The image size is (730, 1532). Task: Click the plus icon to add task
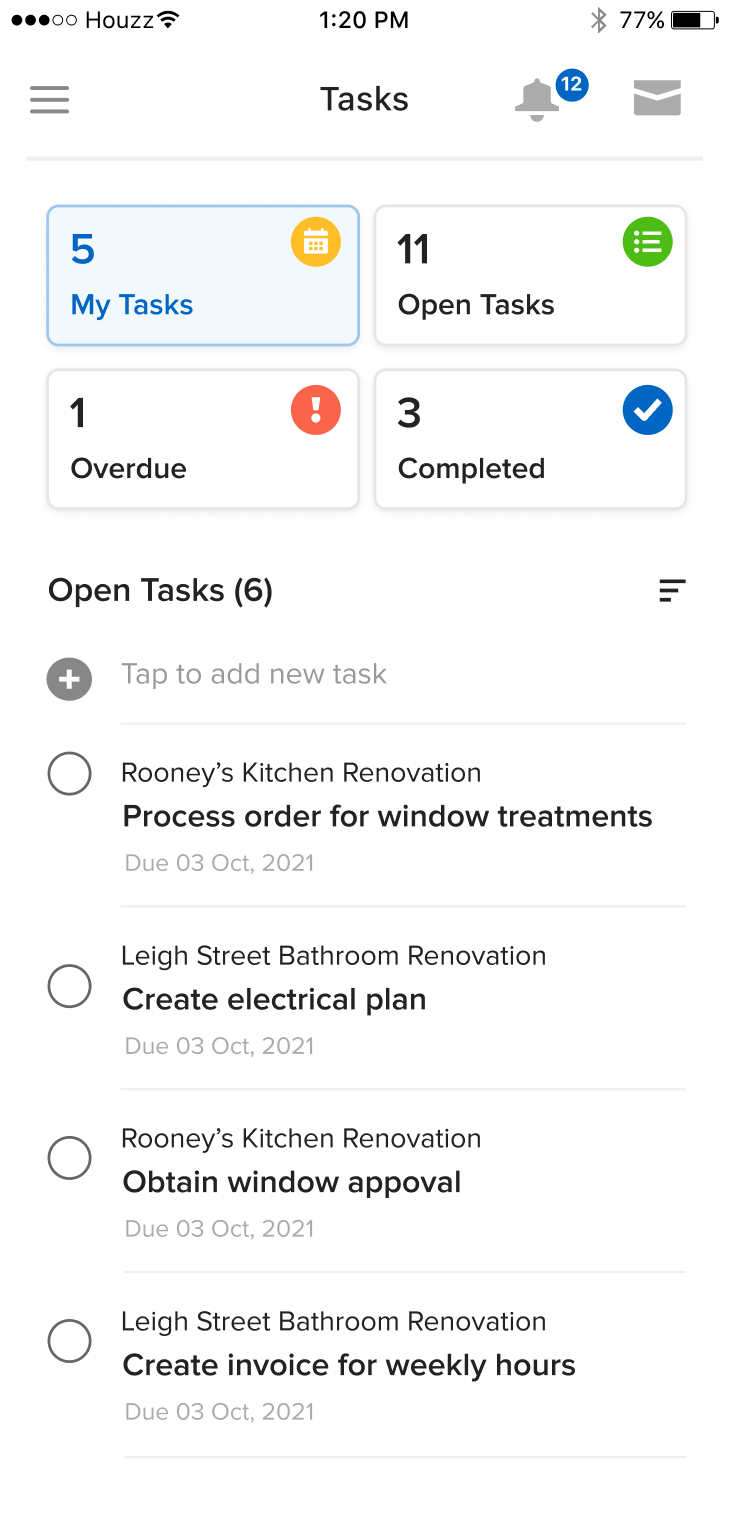(x=69, y=680)
